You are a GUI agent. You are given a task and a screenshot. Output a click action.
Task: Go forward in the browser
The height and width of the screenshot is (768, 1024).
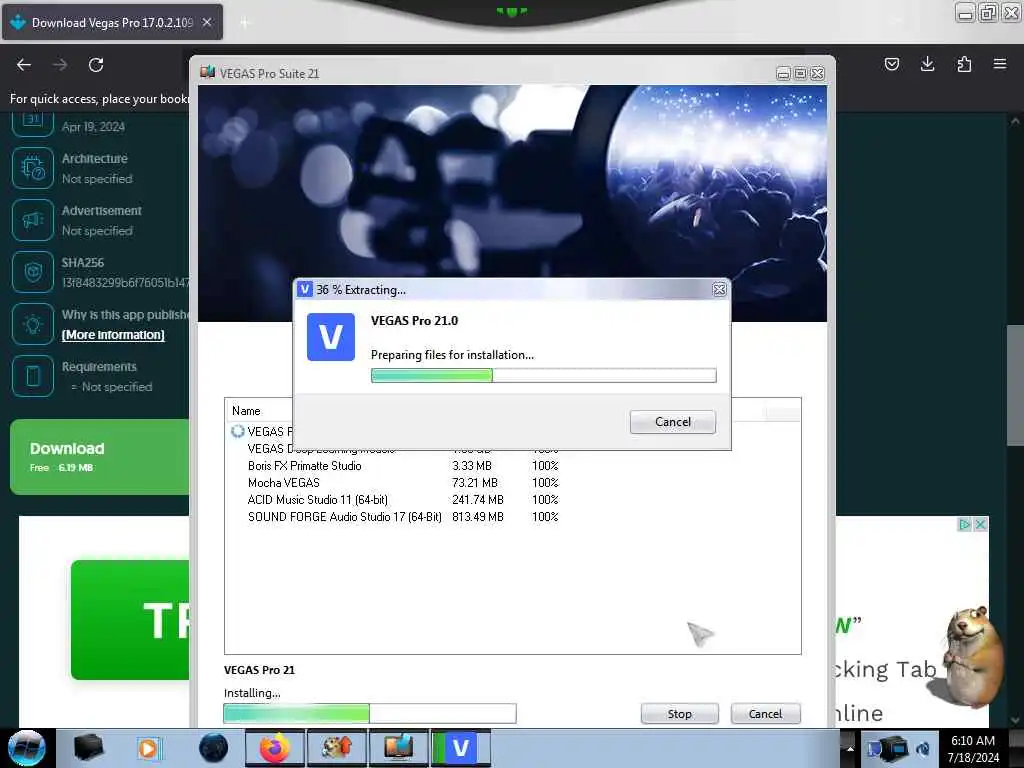60,65
